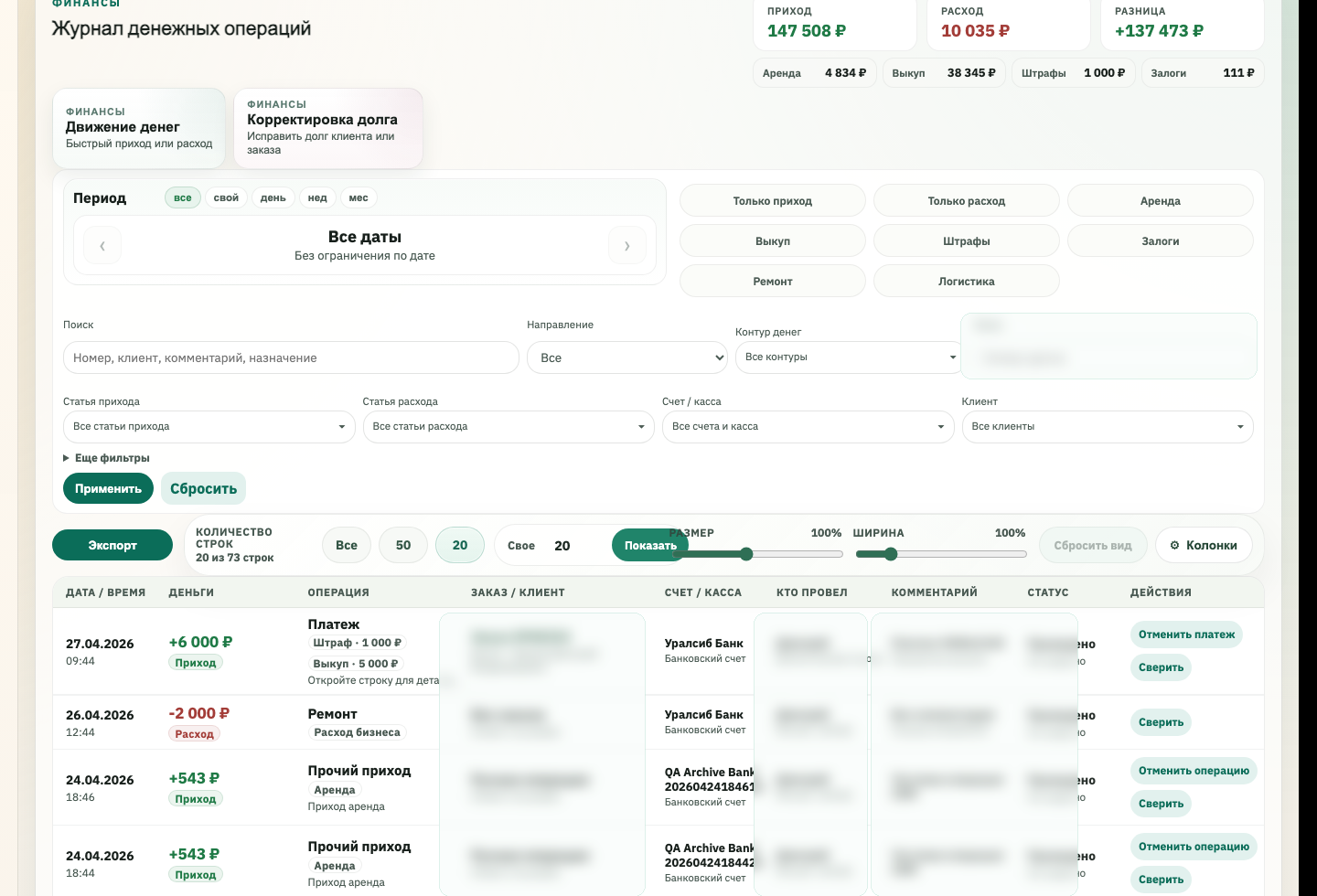Click 'Отменить операцию' for 18:46 row
This screenshot has height=896, width=1317.
tap(1194, 771)
